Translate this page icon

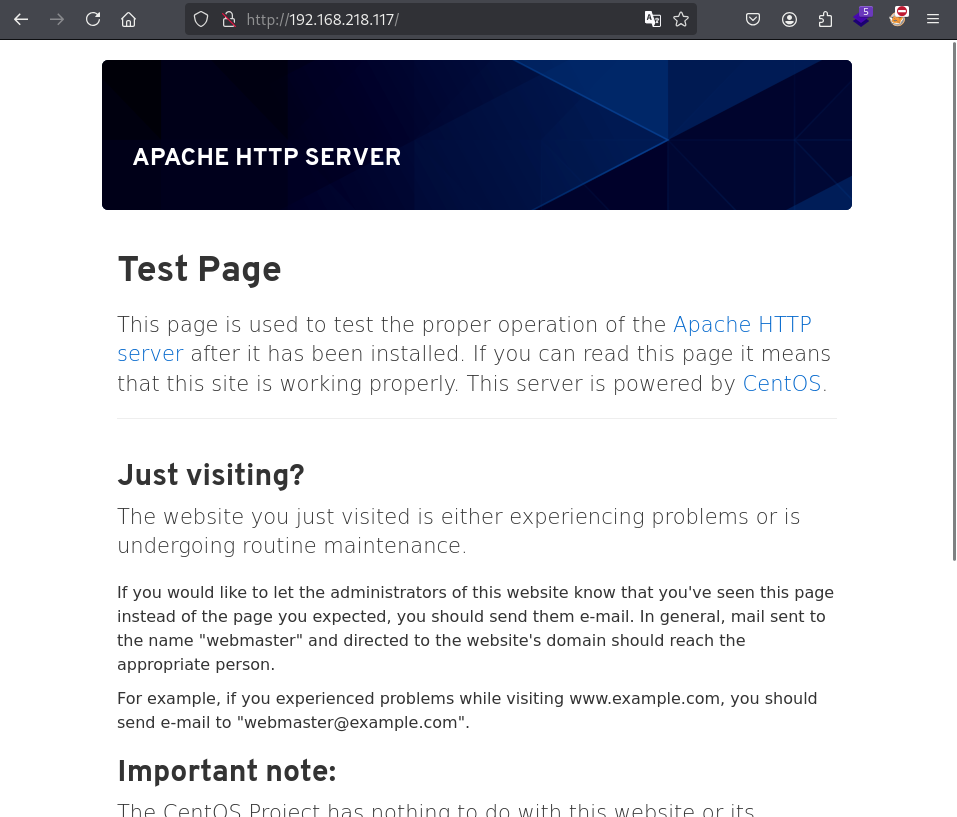pos(652,20)
